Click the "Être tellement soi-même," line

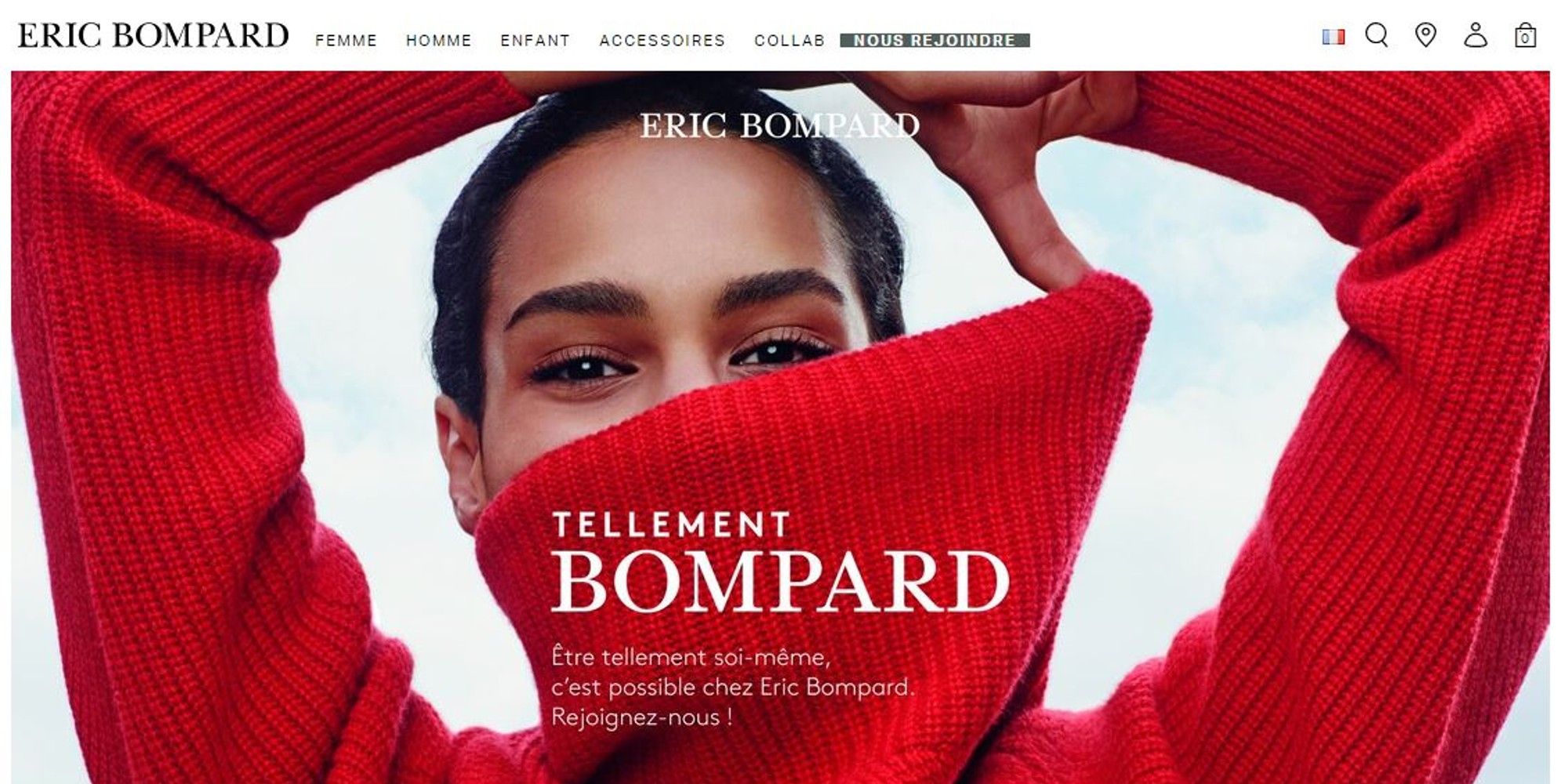(691, 657)
